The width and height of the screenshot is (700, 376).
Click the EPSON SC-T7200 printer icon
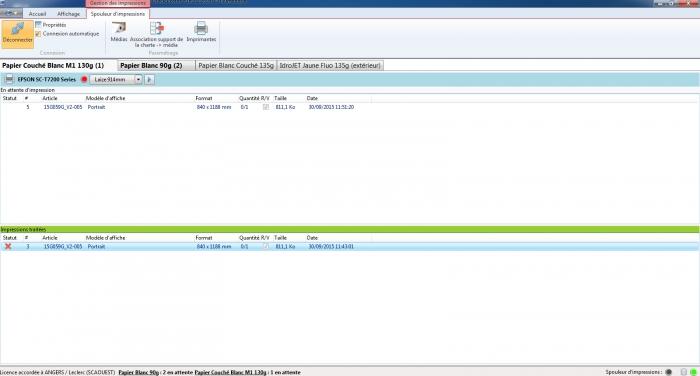tap(9, 79)
